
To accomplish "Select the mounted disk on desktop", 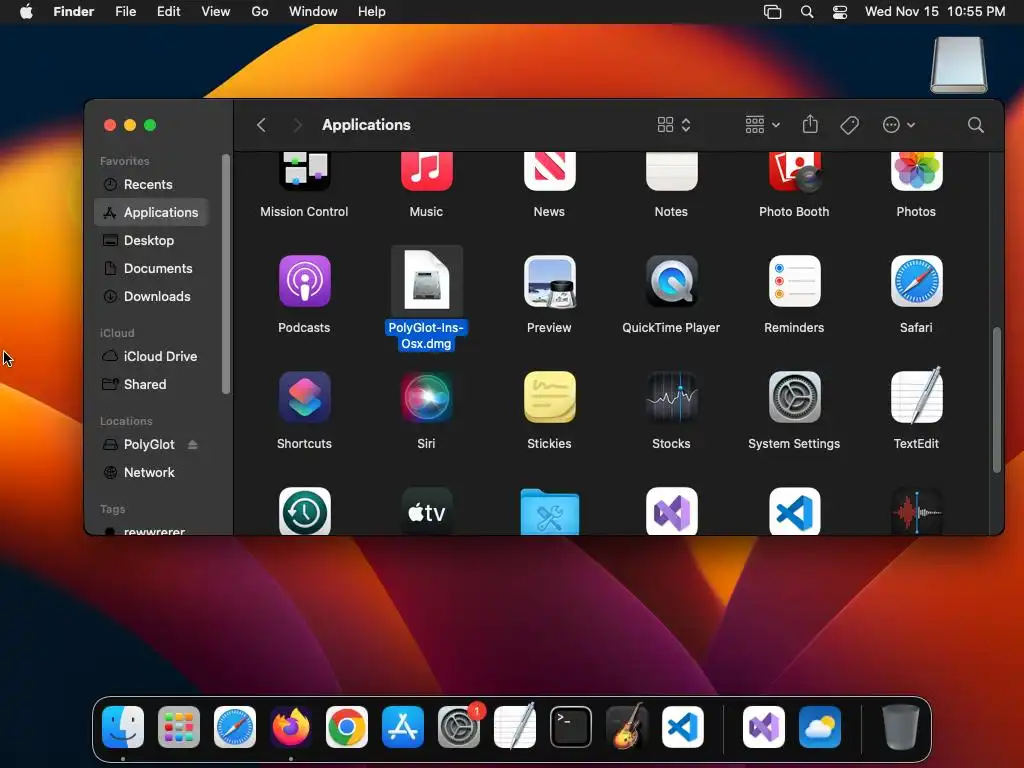I will [x=959, y=64].
